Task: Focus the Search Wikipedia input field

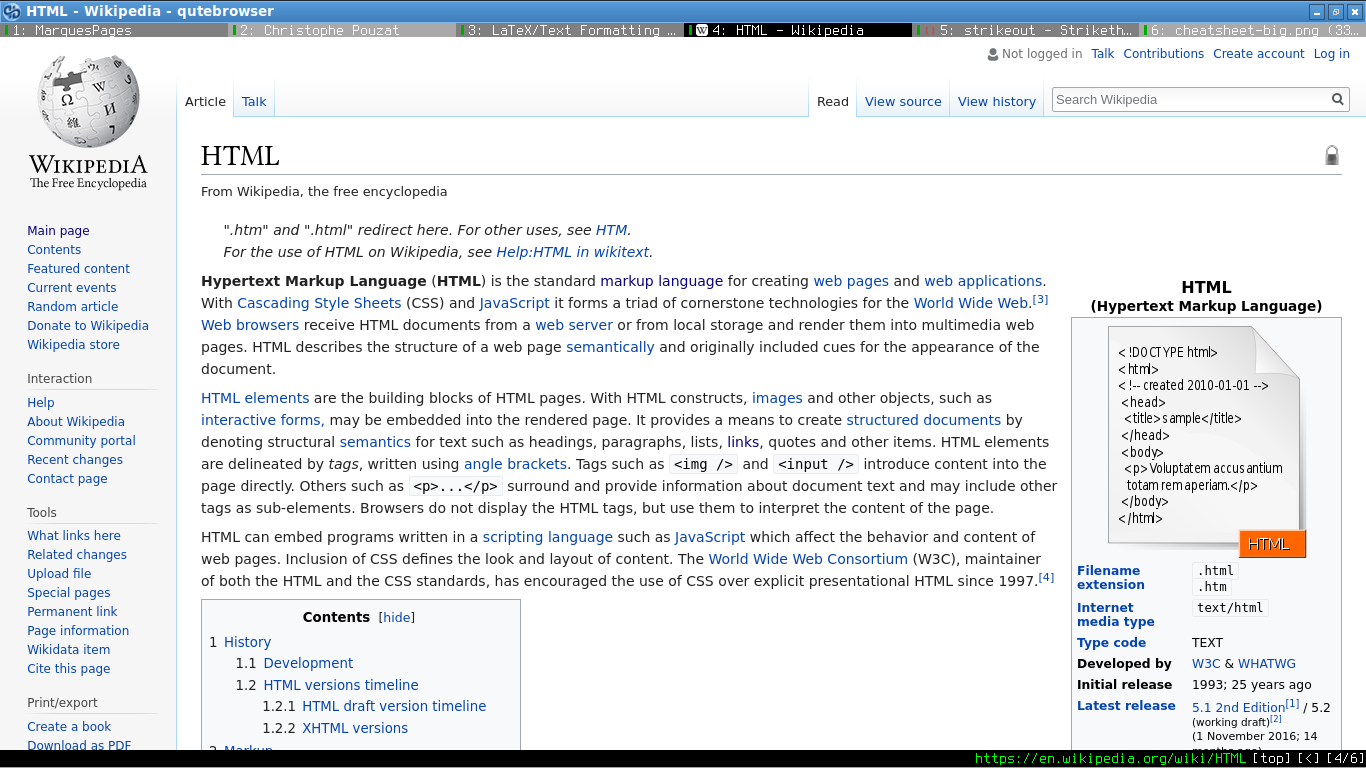Action: click(1190, 100)
